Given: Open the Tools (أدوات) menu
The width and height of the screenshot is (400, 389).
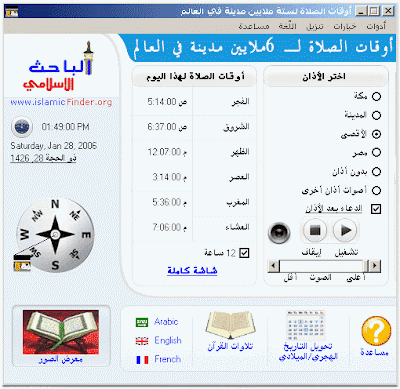Looking at the screenshot, I should (x=376, y=26).
